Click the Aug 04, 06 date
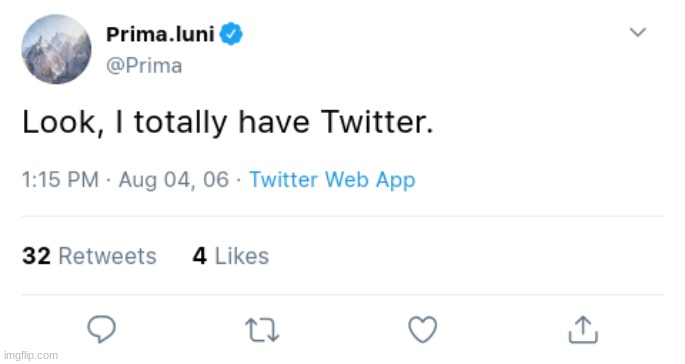685x364 pixels. 173,180
